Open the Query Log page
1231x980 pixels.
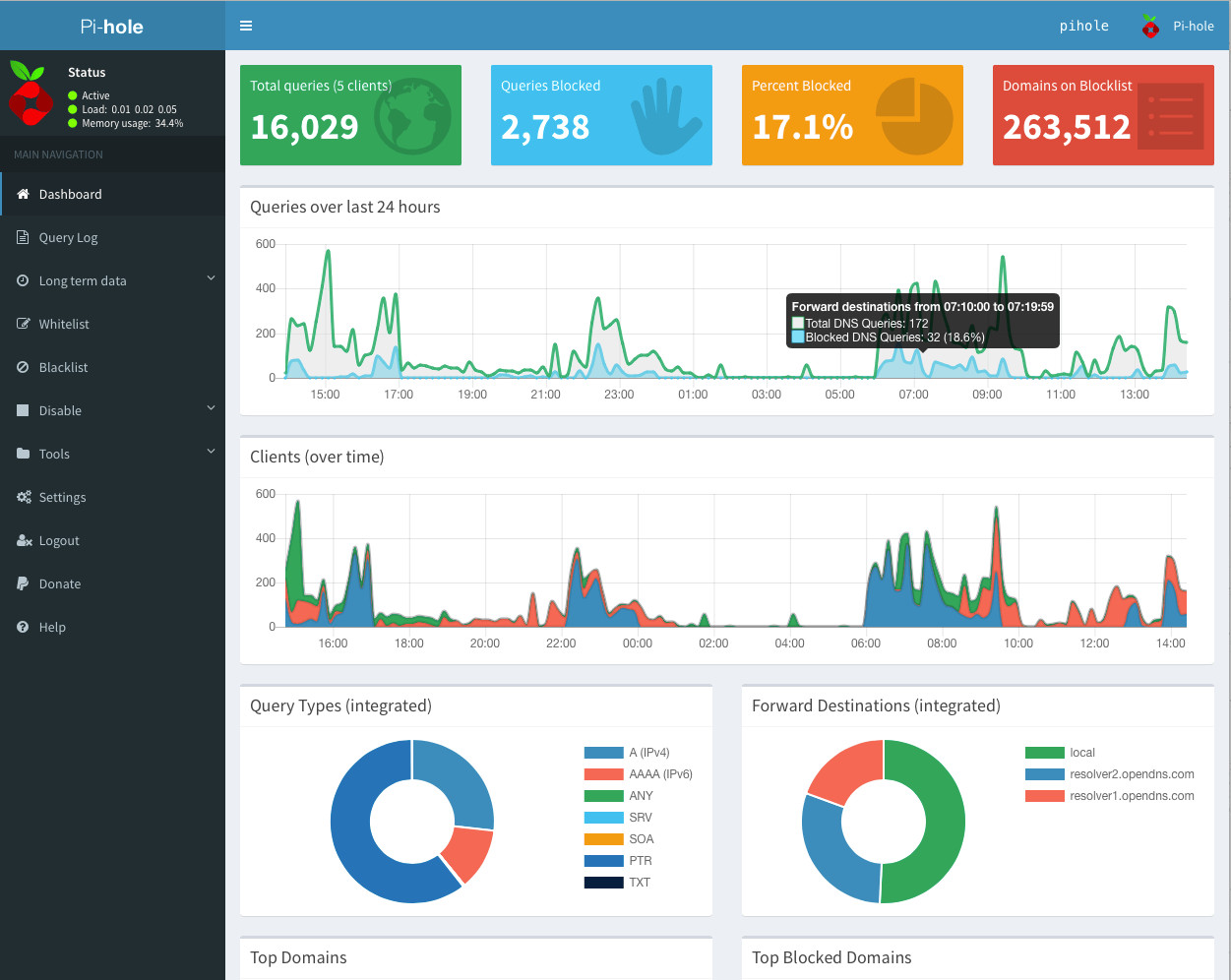pyautogui.click(x=66, y=237)
